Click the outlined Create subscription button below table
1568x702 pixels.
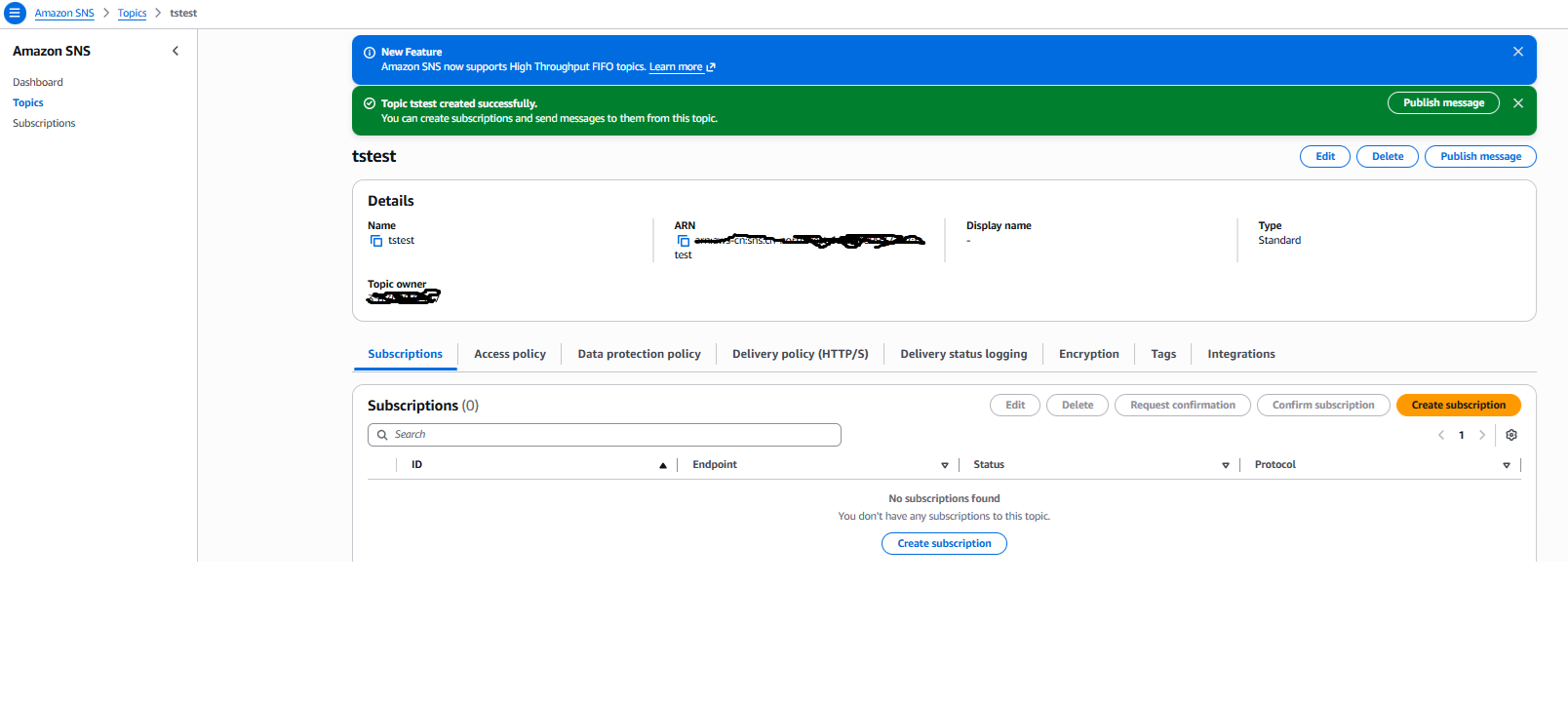tap(944, 543)
